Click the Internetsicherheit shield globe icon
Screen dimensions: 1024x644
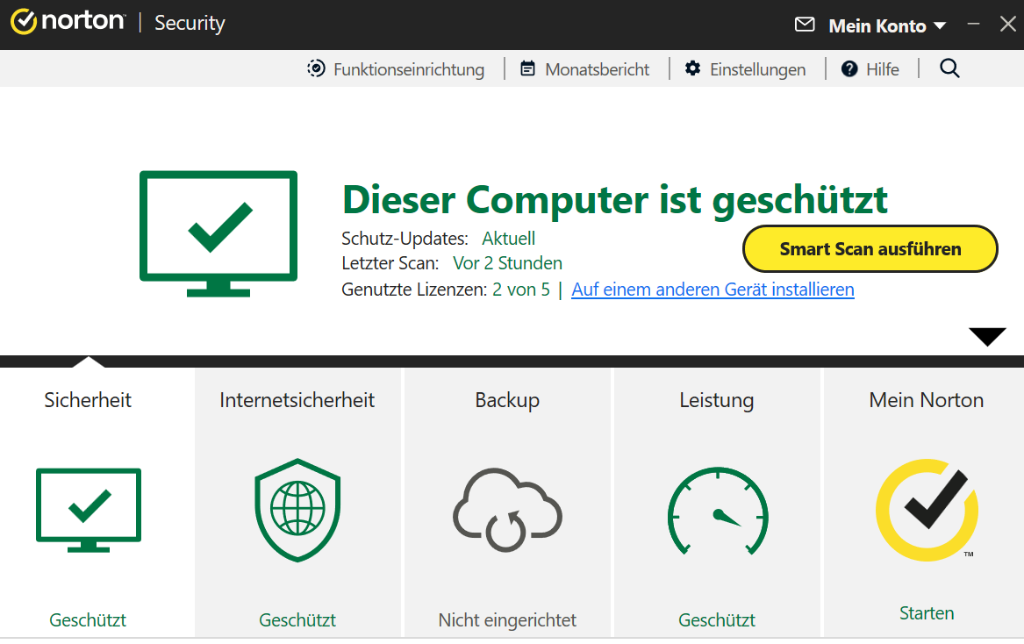(x=298, y=510)
